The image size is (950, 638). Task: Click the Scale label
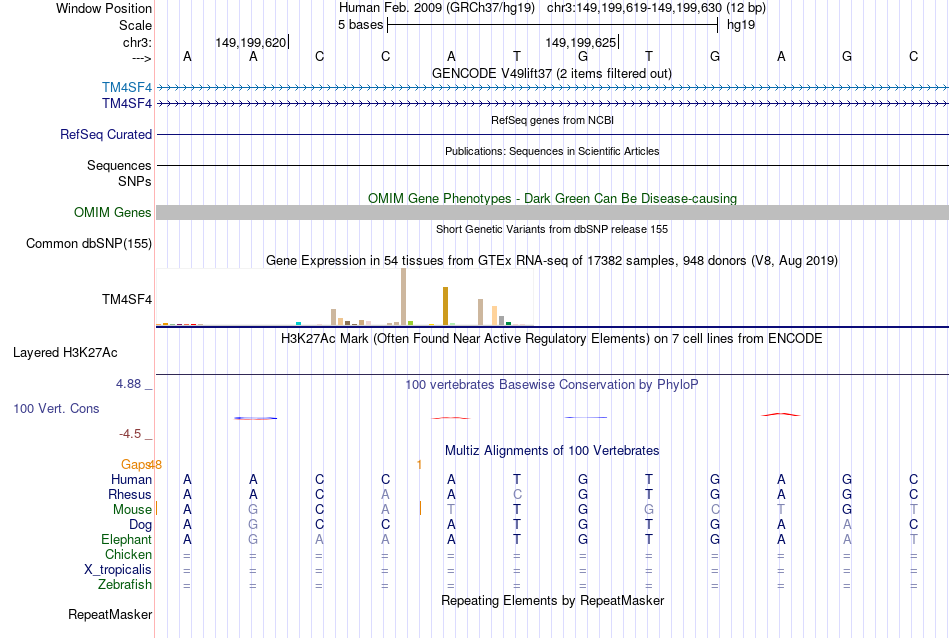coord(135,25)
